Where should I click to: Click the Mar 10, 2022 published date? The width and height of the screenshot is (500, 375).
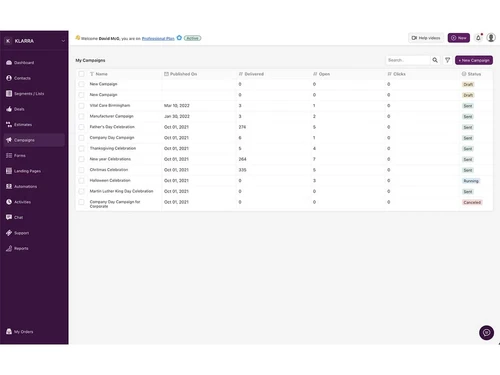pyautogui.click(x=177, y=105)
